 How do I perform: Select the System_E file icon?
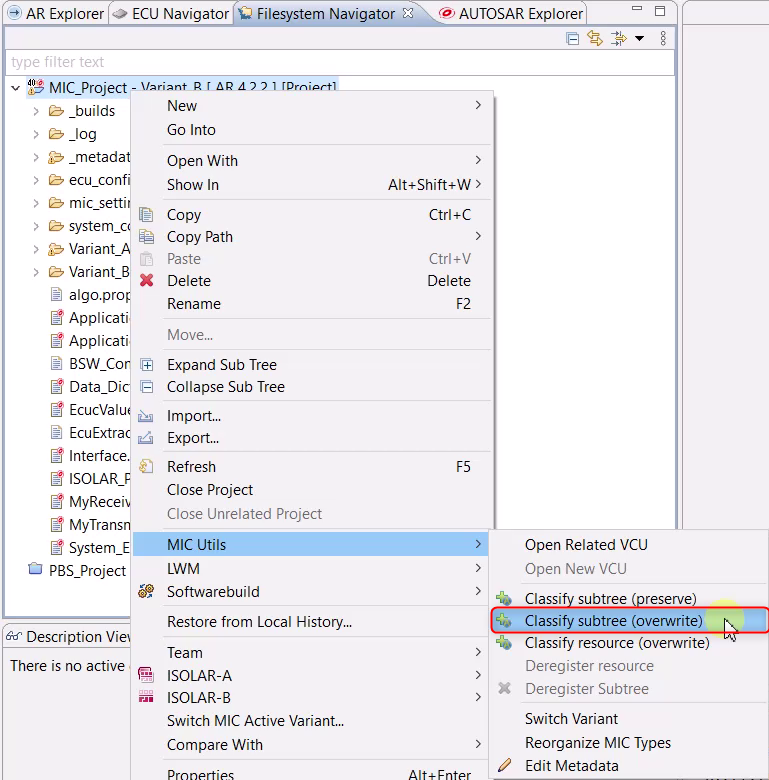tap(57, 547)
